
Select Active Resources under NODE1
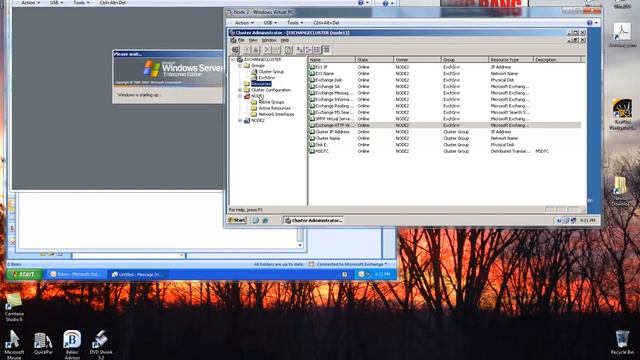point(274,108)
